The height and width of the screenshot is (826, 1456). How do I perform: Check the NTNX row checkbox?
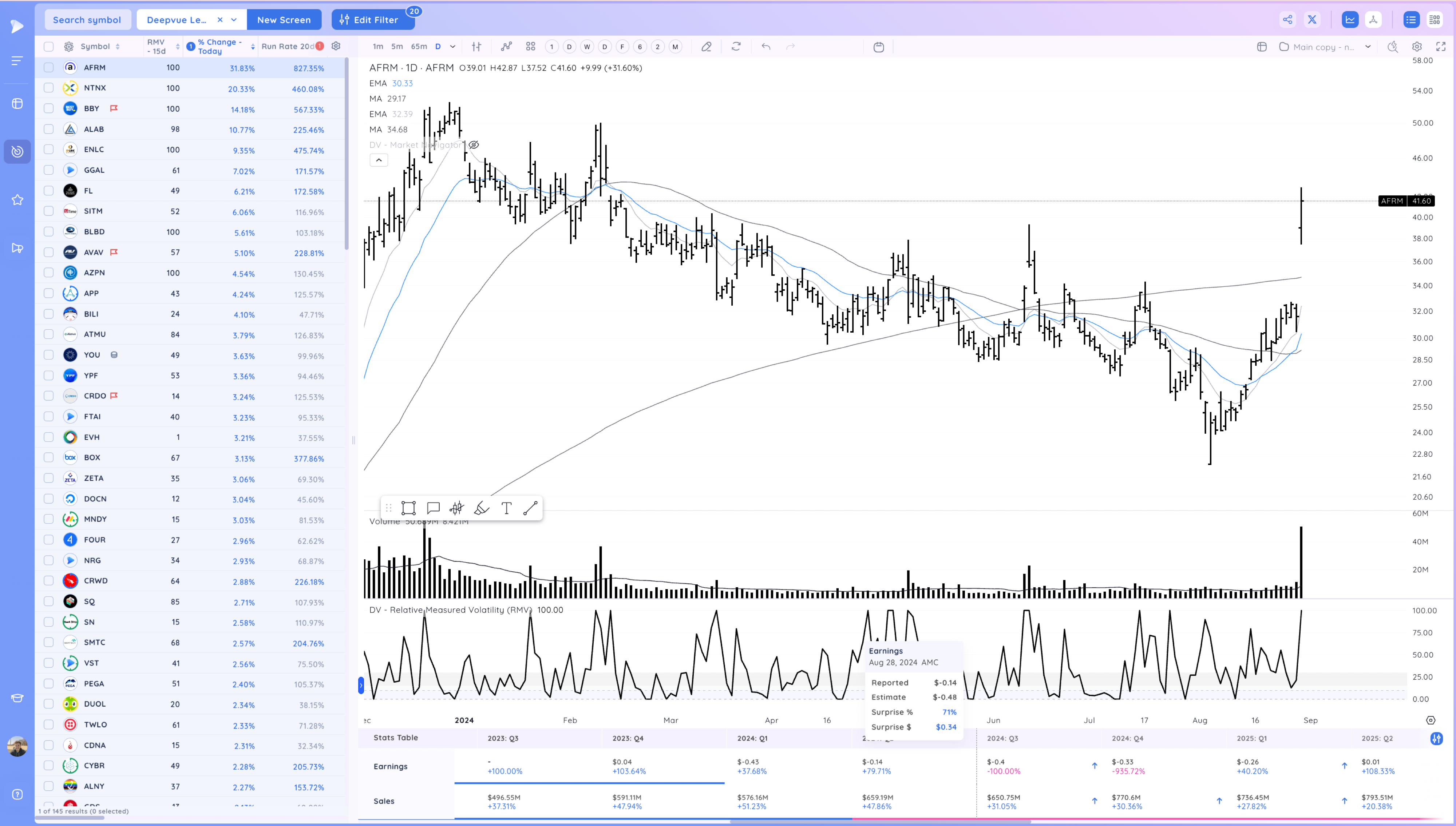click(x=49, y=88)
